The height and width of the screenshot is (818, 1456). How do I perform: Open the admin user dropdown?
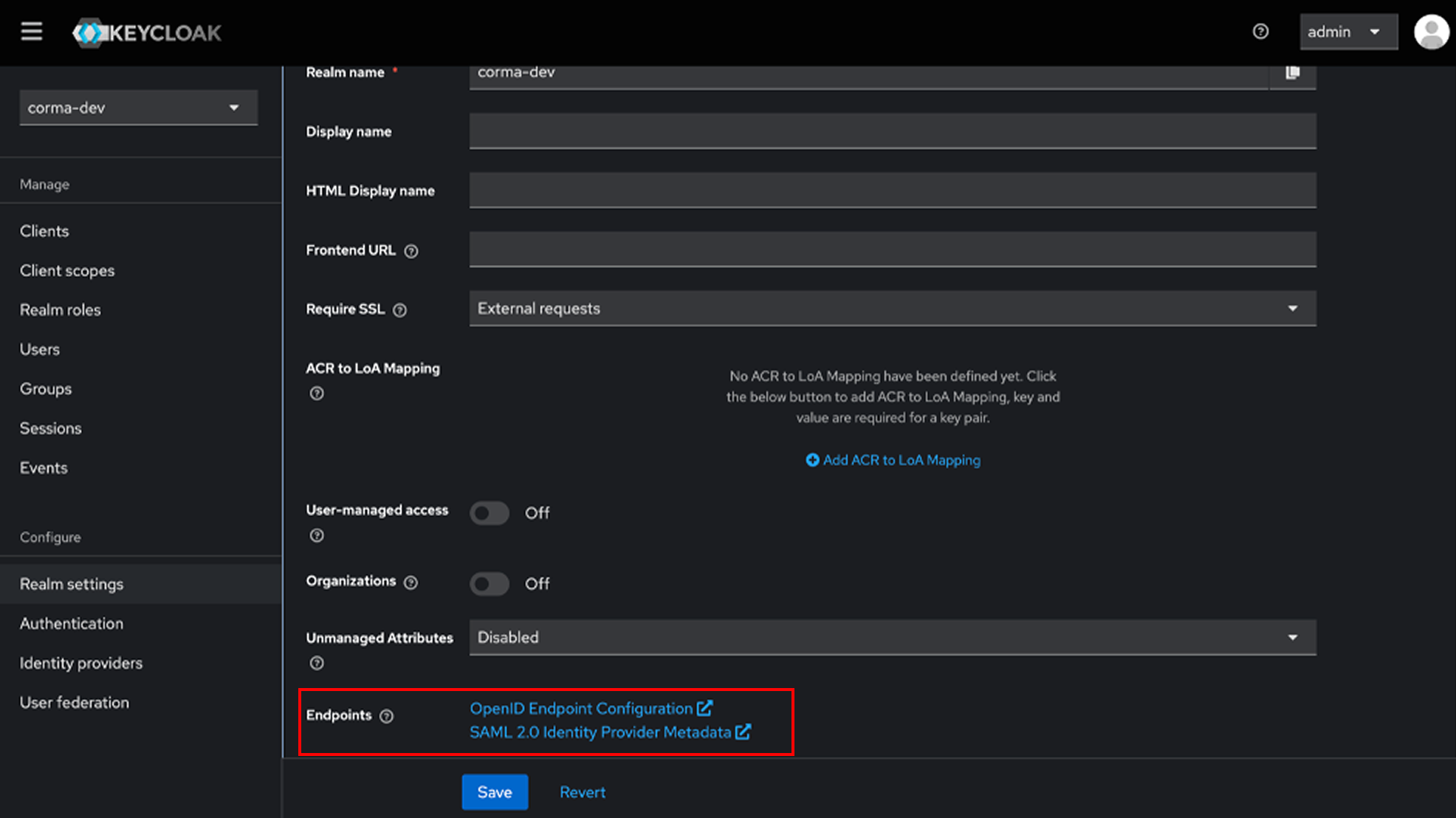(x=1348, y=32)
